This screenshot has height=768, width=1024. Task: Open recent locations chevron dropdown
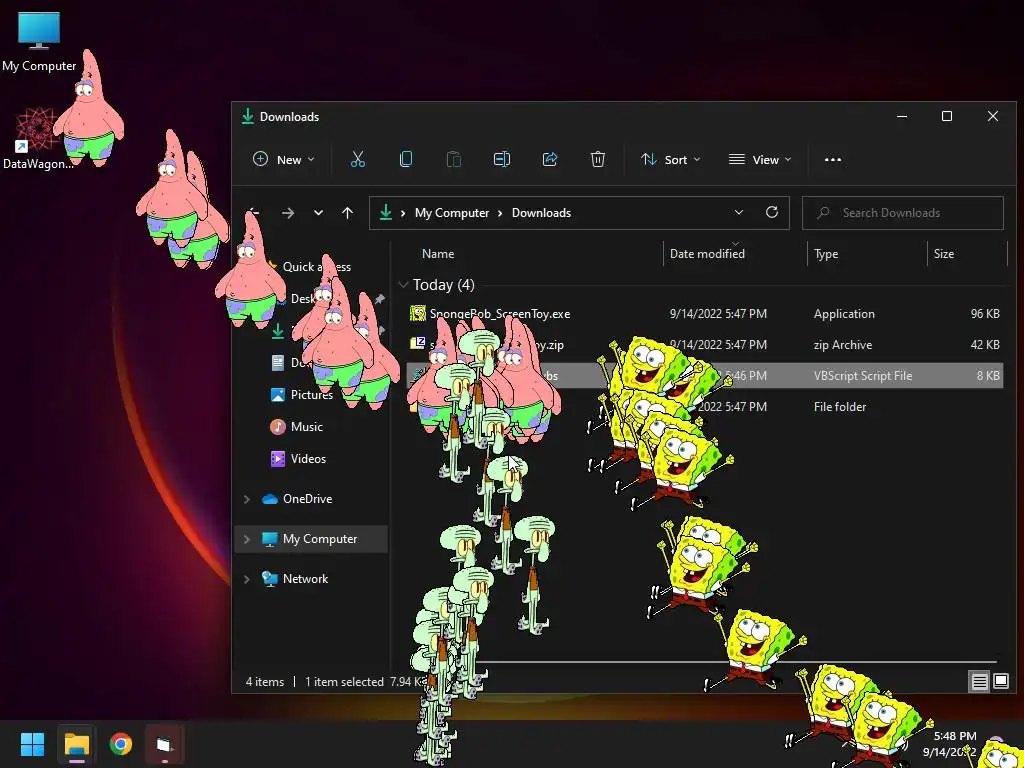tap(318, 213)
